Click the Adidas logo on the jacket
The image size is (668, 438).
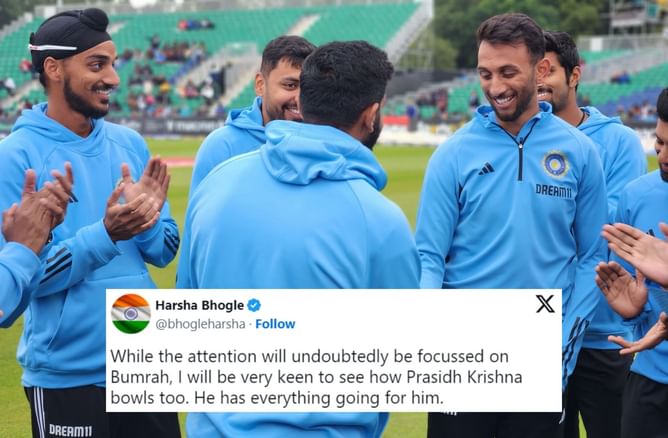point(486,169)
